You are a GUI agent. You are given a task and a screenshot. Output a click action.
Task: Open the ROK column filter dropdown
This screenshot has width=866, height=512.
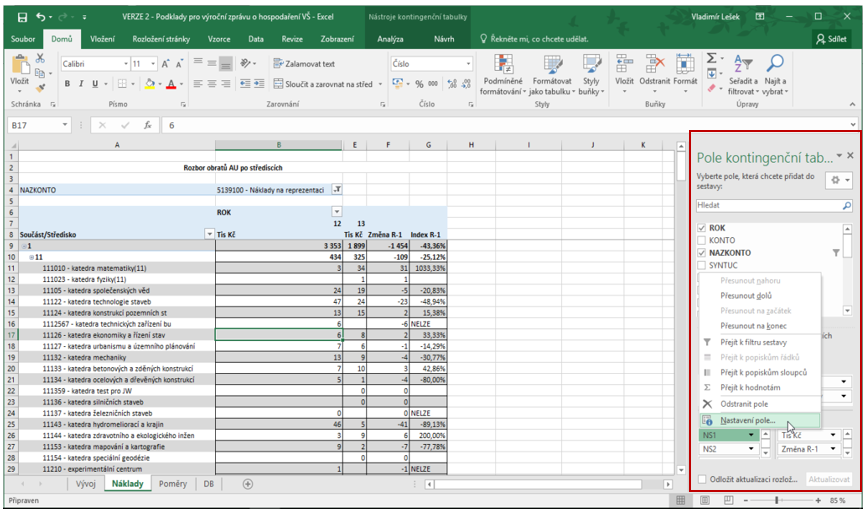pos(336,212)
